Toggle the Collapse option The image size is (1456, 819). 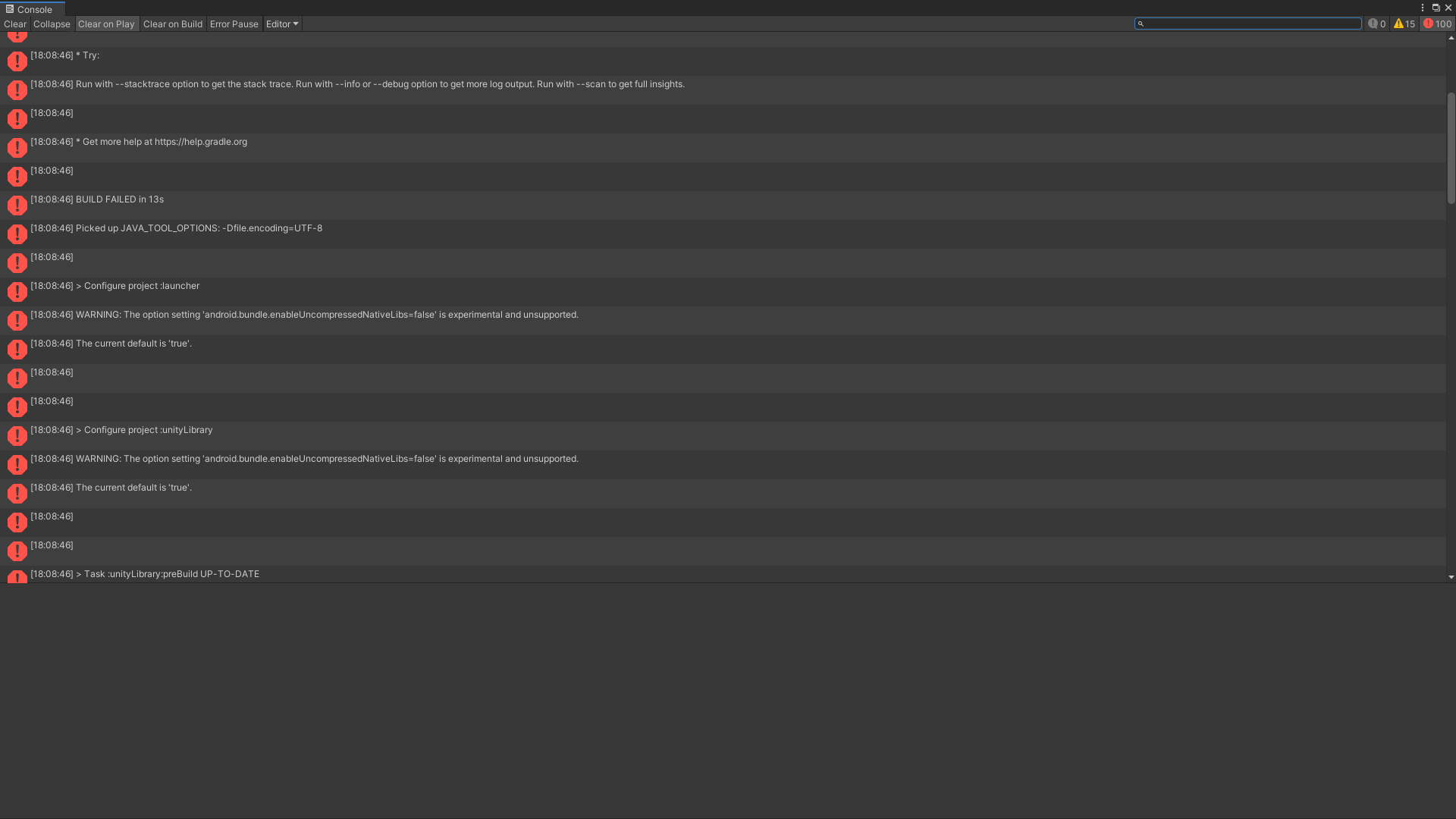[x=52, y=24]
